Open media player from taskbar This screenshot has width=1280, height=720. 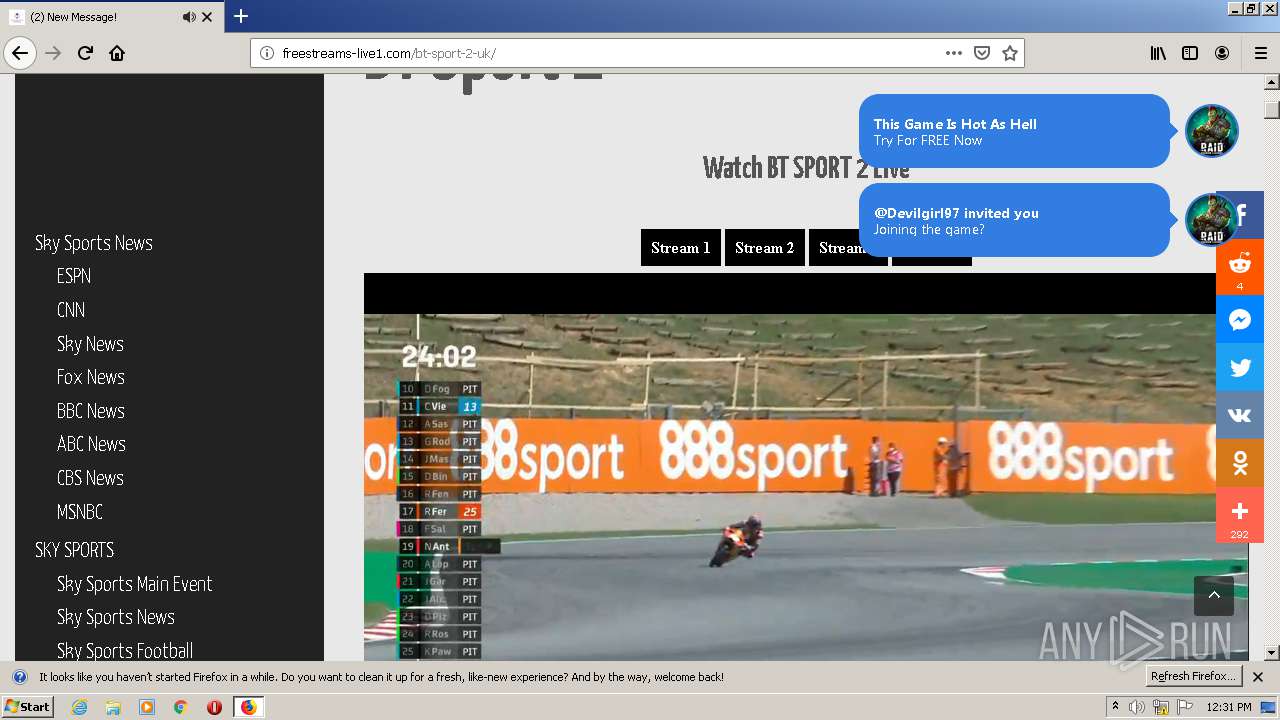[147, 707]
